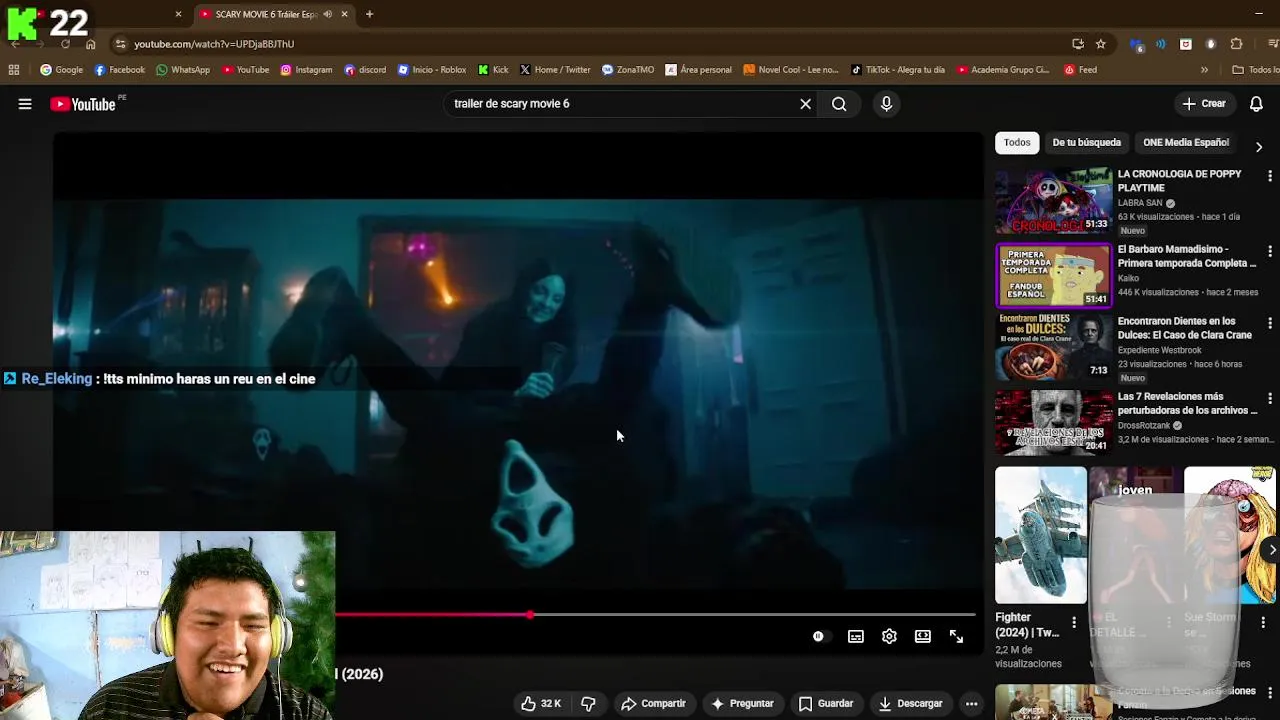Bookmark this page with star
1280x720 pixels.
(1100, 44)
